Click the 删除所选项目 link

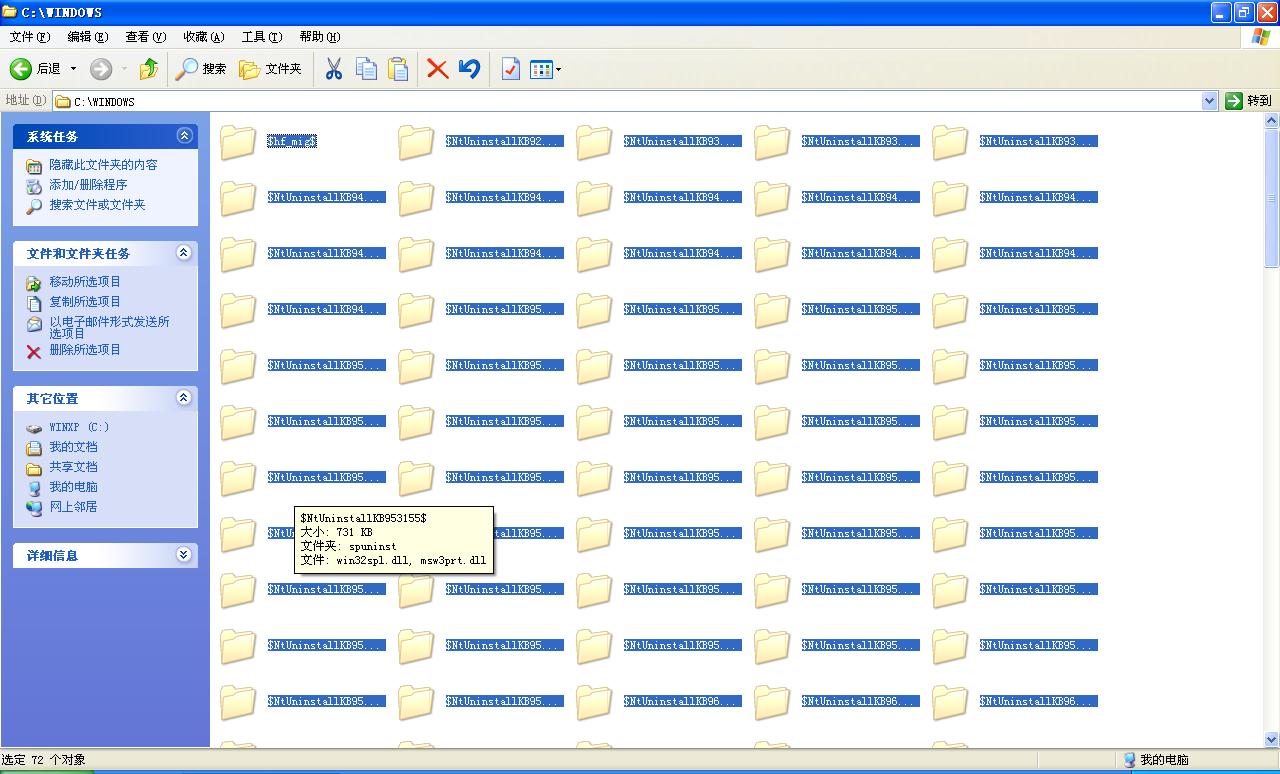pyautogui.click(x=85, y=350)
